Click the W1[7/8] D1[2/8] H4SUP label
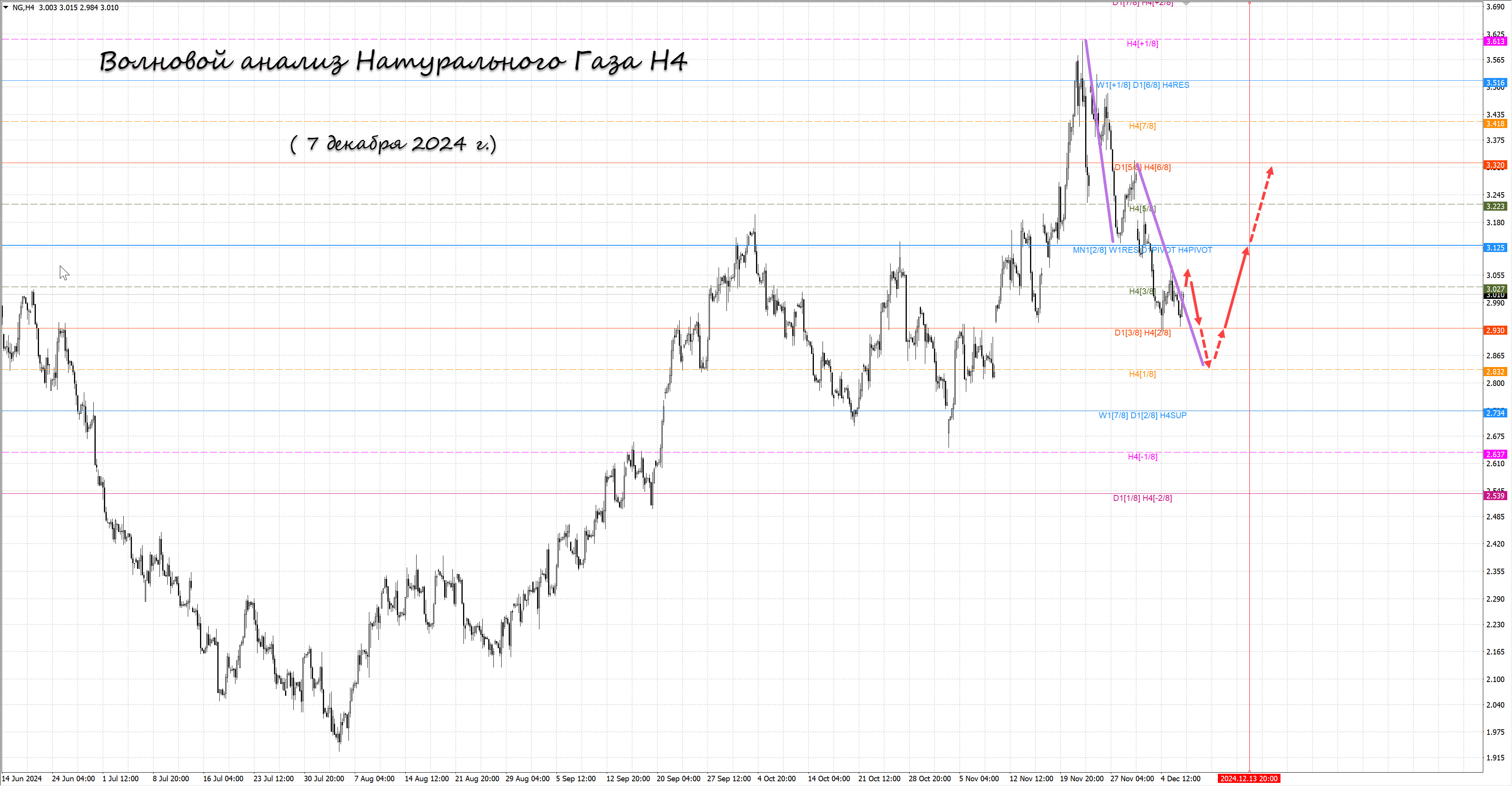Image resolution: width=1512 pixels, height=786 pixels. (1142, 415)
